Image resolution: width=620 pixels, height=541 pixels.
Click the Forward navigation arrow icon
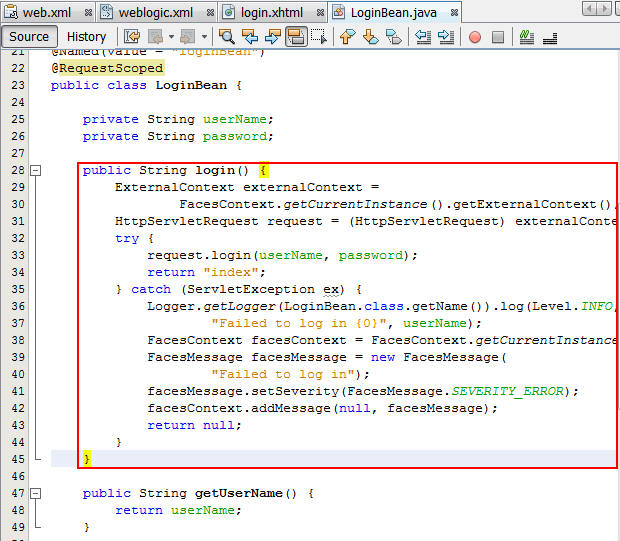pyautogui.click(x=188, y=37)
